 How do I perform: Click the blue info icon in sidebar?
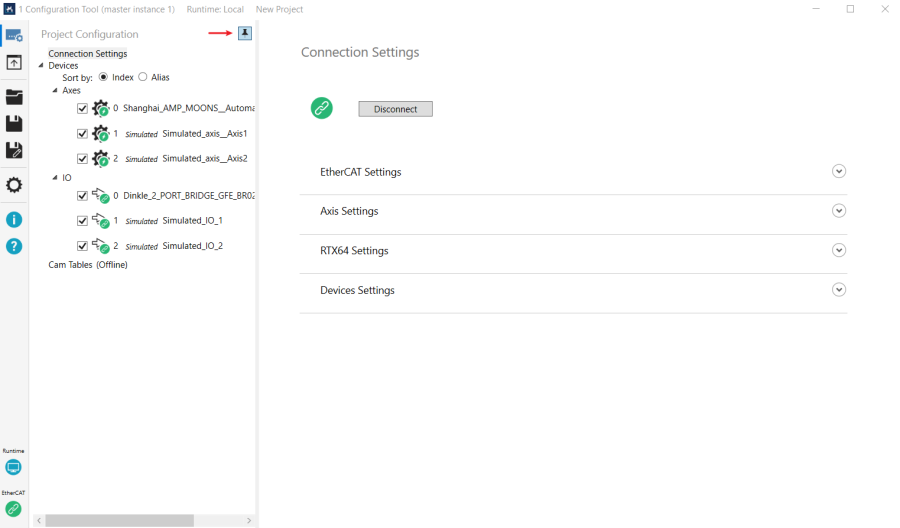14,219
